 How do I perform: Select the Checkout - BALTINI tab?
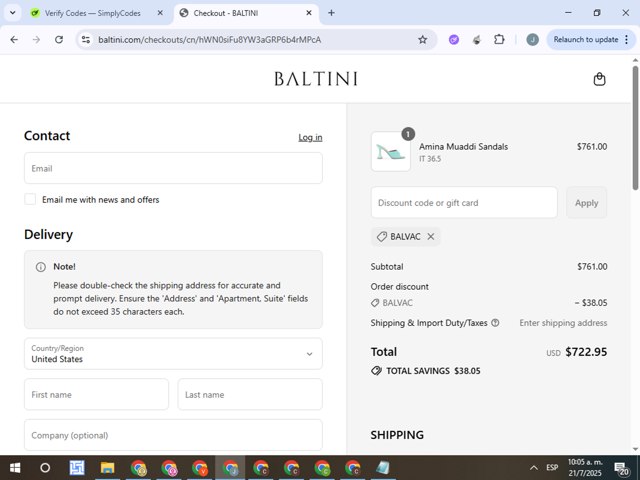[246, 13]
